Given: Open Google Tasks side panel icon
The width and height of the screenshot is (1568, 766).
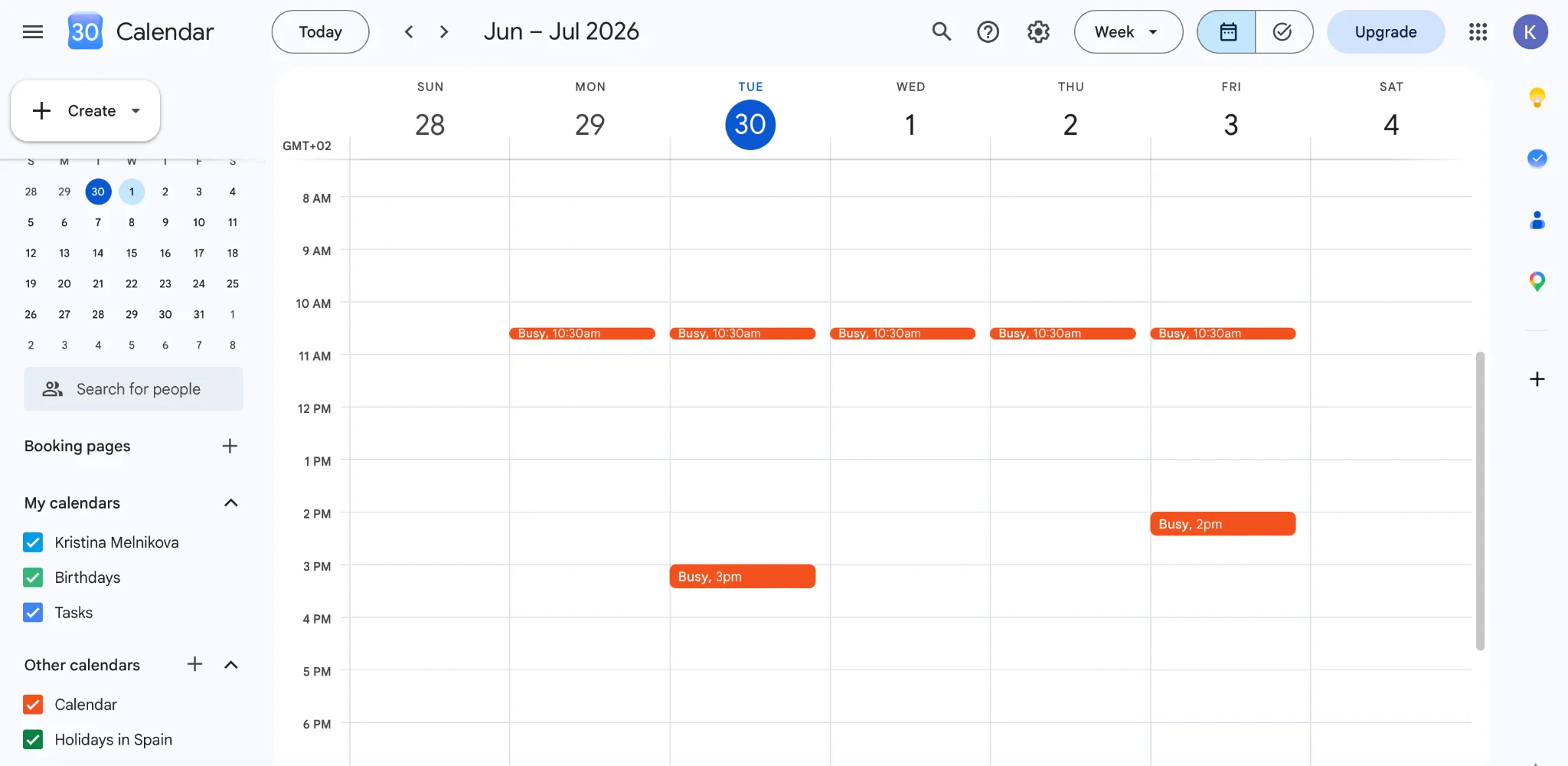Looking at the screenshot, I should point(1537,159).
